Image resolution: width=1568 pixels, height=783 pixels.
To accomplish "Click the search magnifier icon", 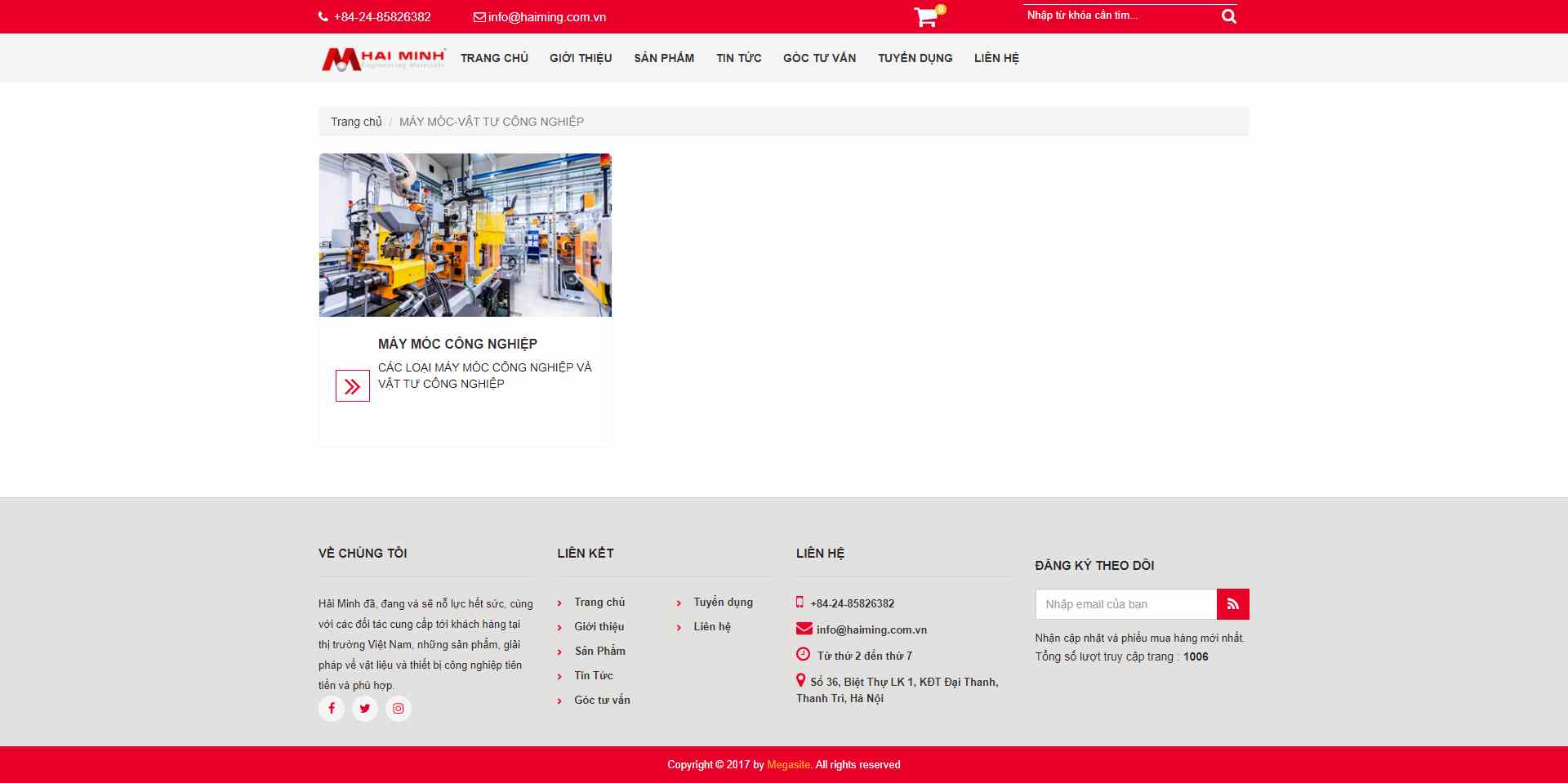I will (x=1228, y=16).
